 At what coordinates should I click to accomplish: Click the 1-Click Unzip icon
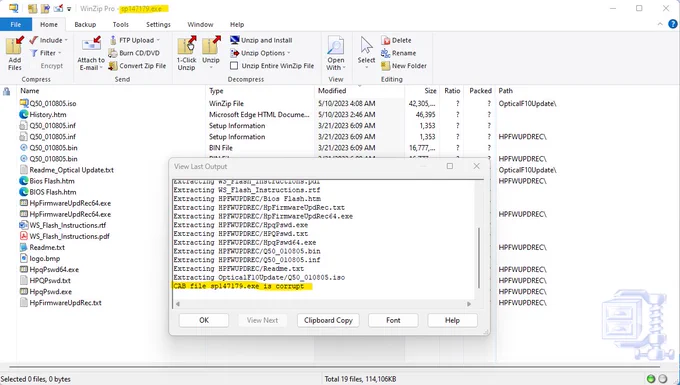tap(186, 45)
